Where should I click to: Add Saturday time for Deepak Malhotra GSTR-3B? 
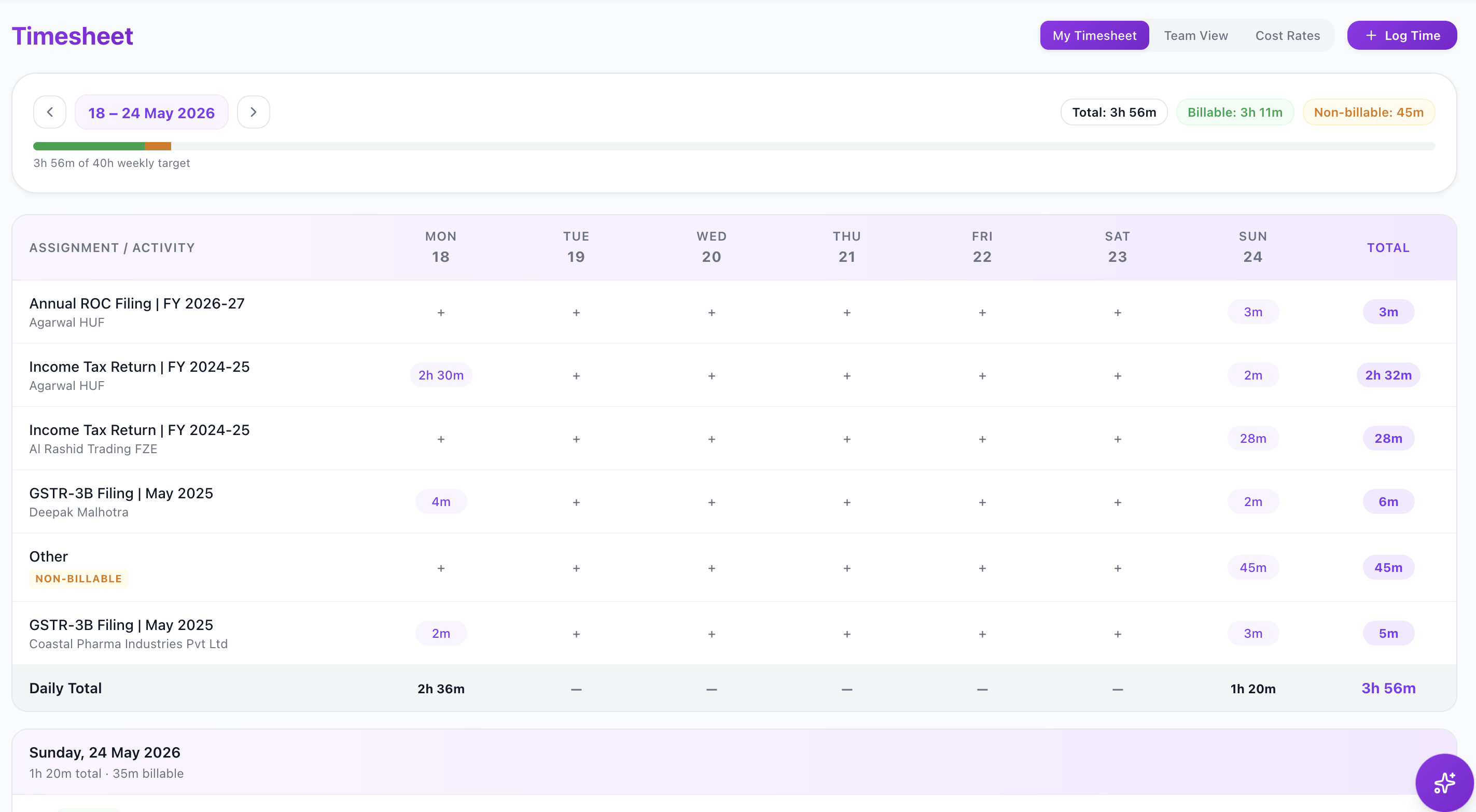pos(1117,502)
